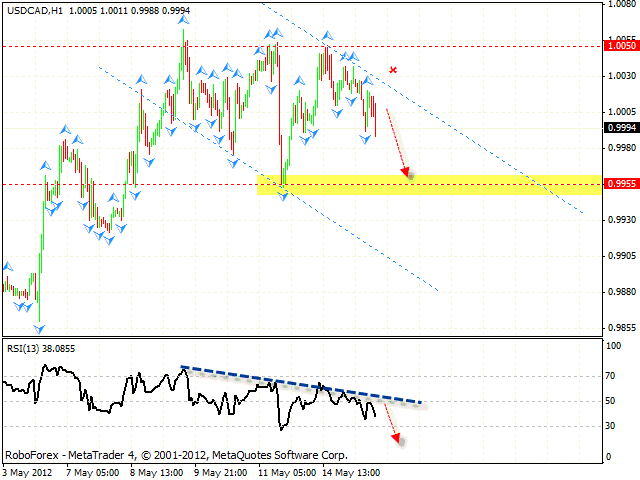Click lowest fractal arrow near 0.9855
The height and width of the screenshot is (480, 640).
40,327
